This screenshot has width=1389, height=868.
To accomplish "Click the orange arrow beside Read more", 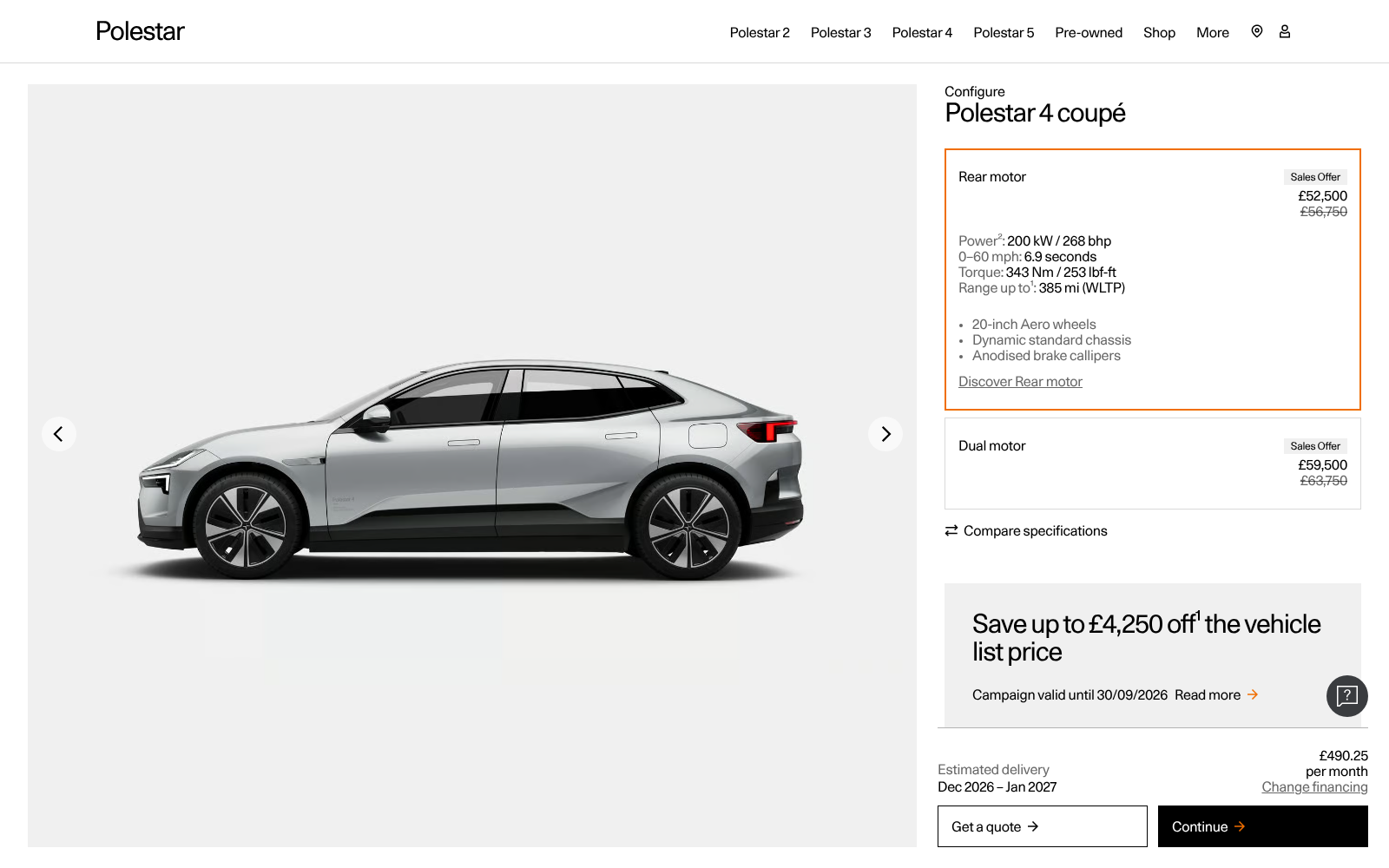I will click(x=1253, y=694).
